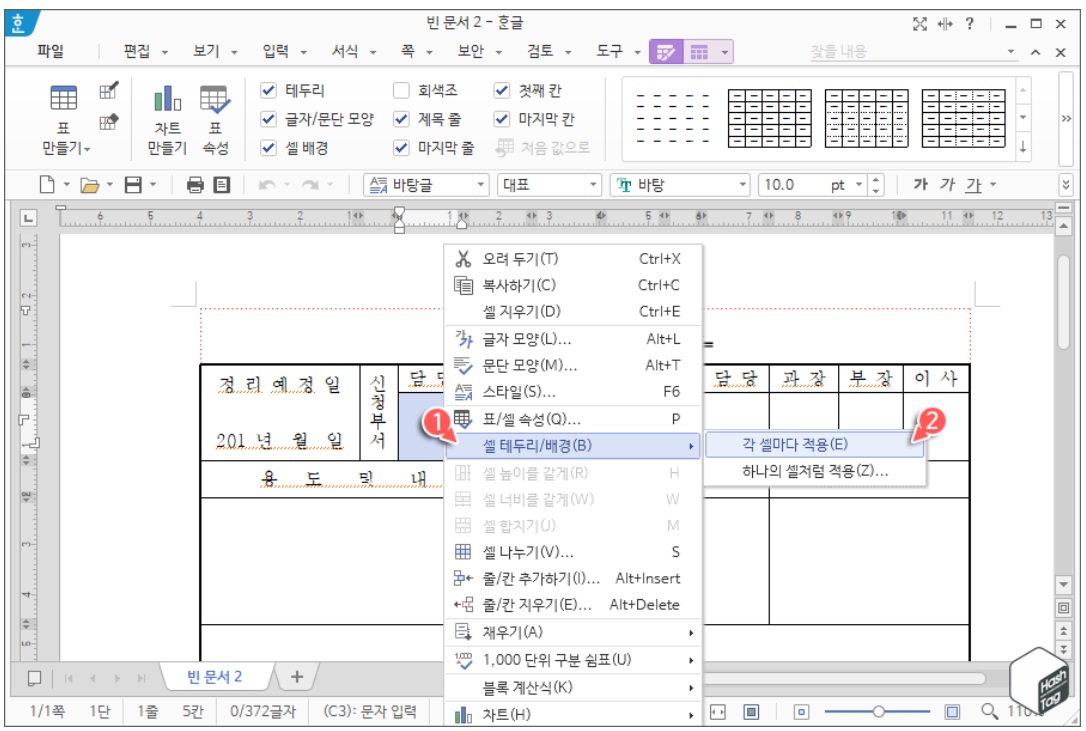
Task: Choose 각 셀마다 적용(E) submenu item
Action: tap(814, 445)
